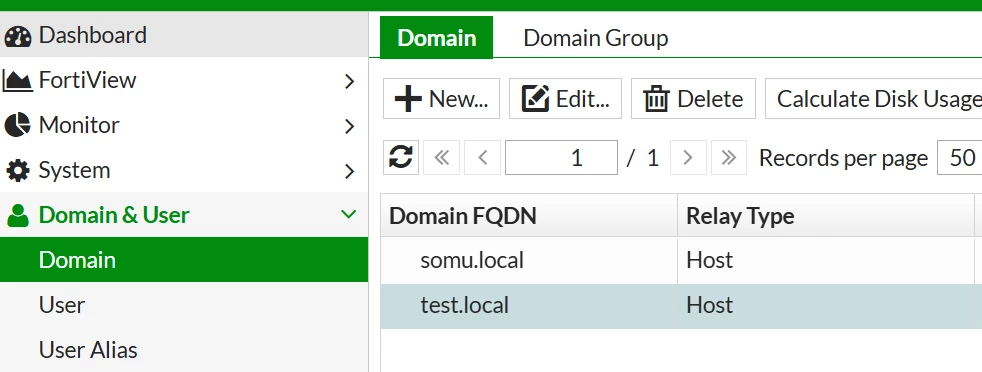Click the System gear icon
This screenshot has width=982, height=372.
tap(18, 170)
